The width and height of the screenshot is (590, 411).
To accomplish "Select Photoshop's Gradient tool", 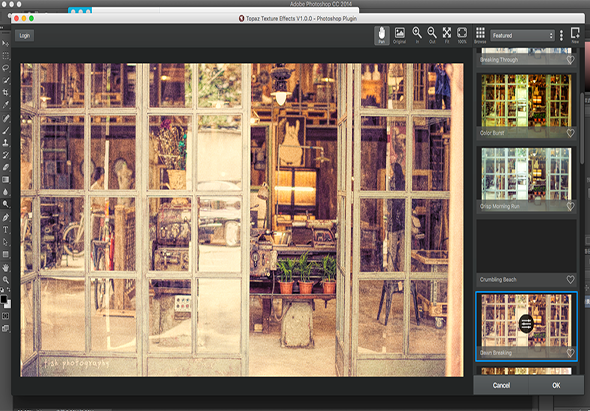I will point(6,180).
